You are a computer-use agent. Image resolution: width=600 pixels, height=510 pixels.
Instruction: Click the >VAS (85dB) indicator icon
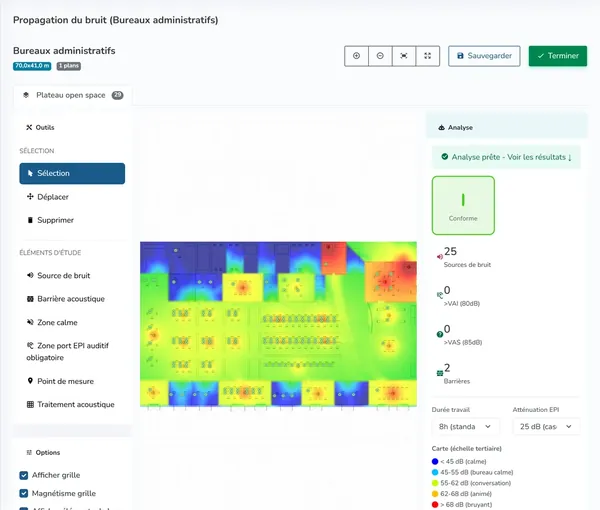[x=440, y=334]
